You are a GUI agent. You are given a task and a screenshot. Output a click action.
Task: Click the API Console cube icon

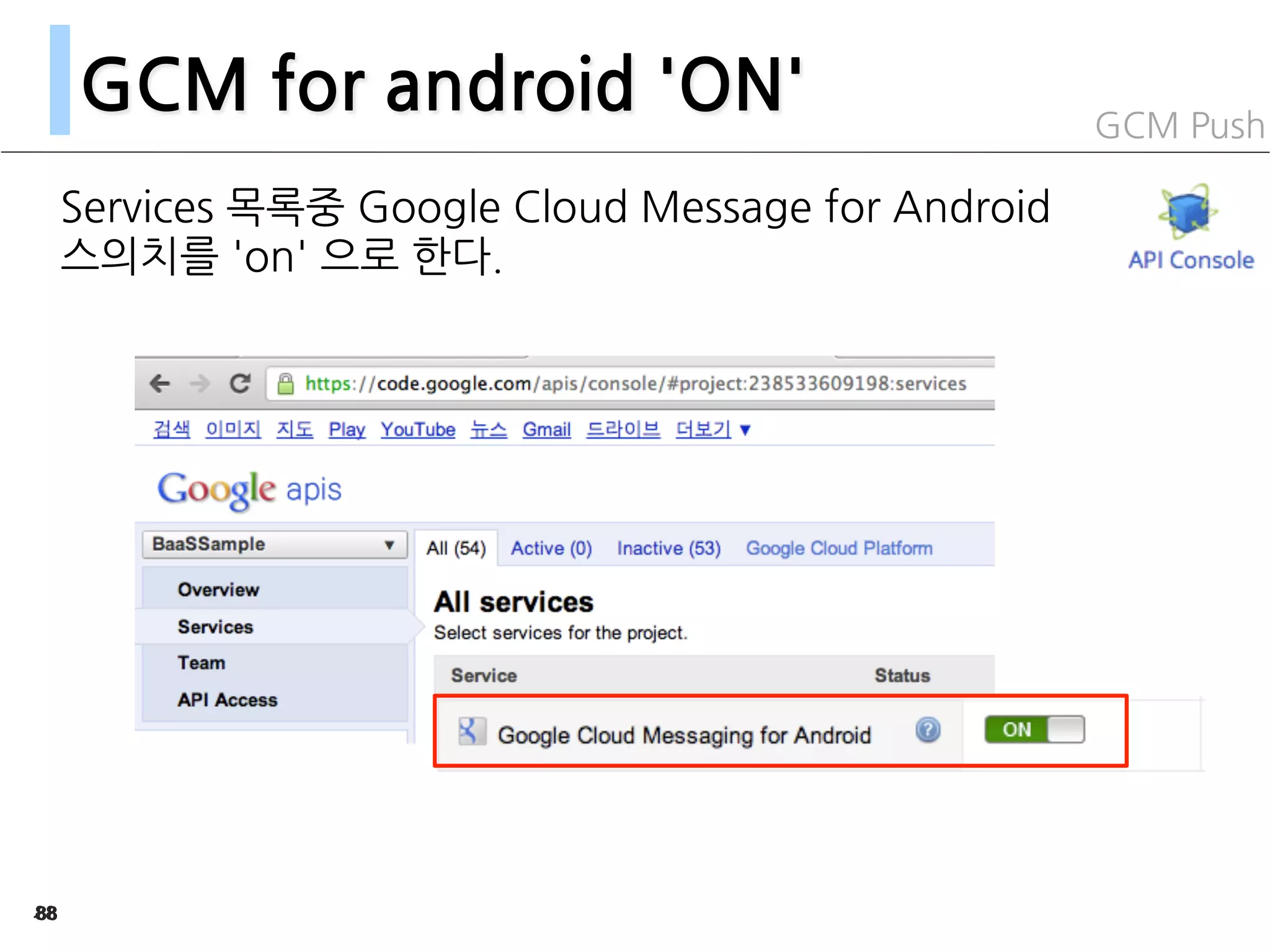(1188, 211)
